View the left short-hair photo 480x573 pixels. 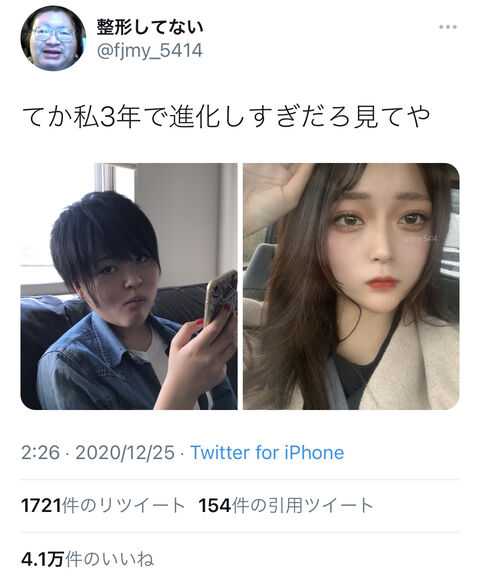pyautogui.click(x=129, y=286)
